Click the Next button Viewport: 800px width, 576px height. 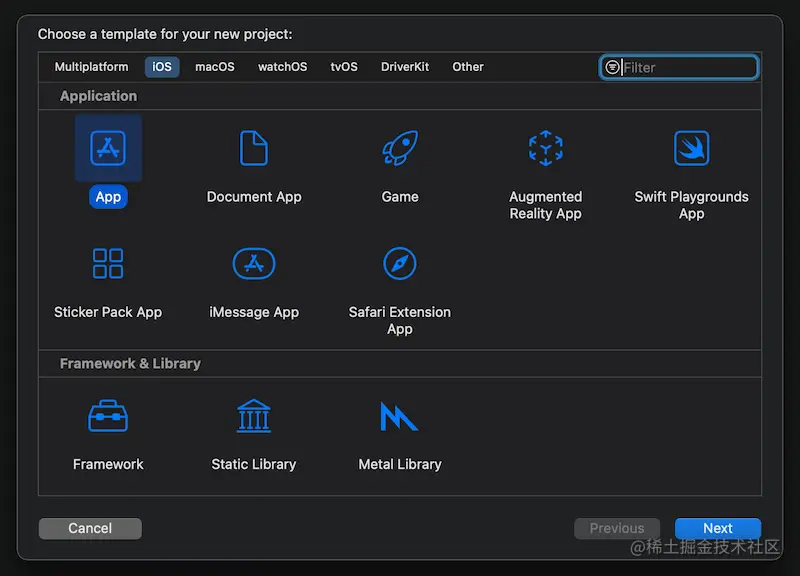click(718, 528)
